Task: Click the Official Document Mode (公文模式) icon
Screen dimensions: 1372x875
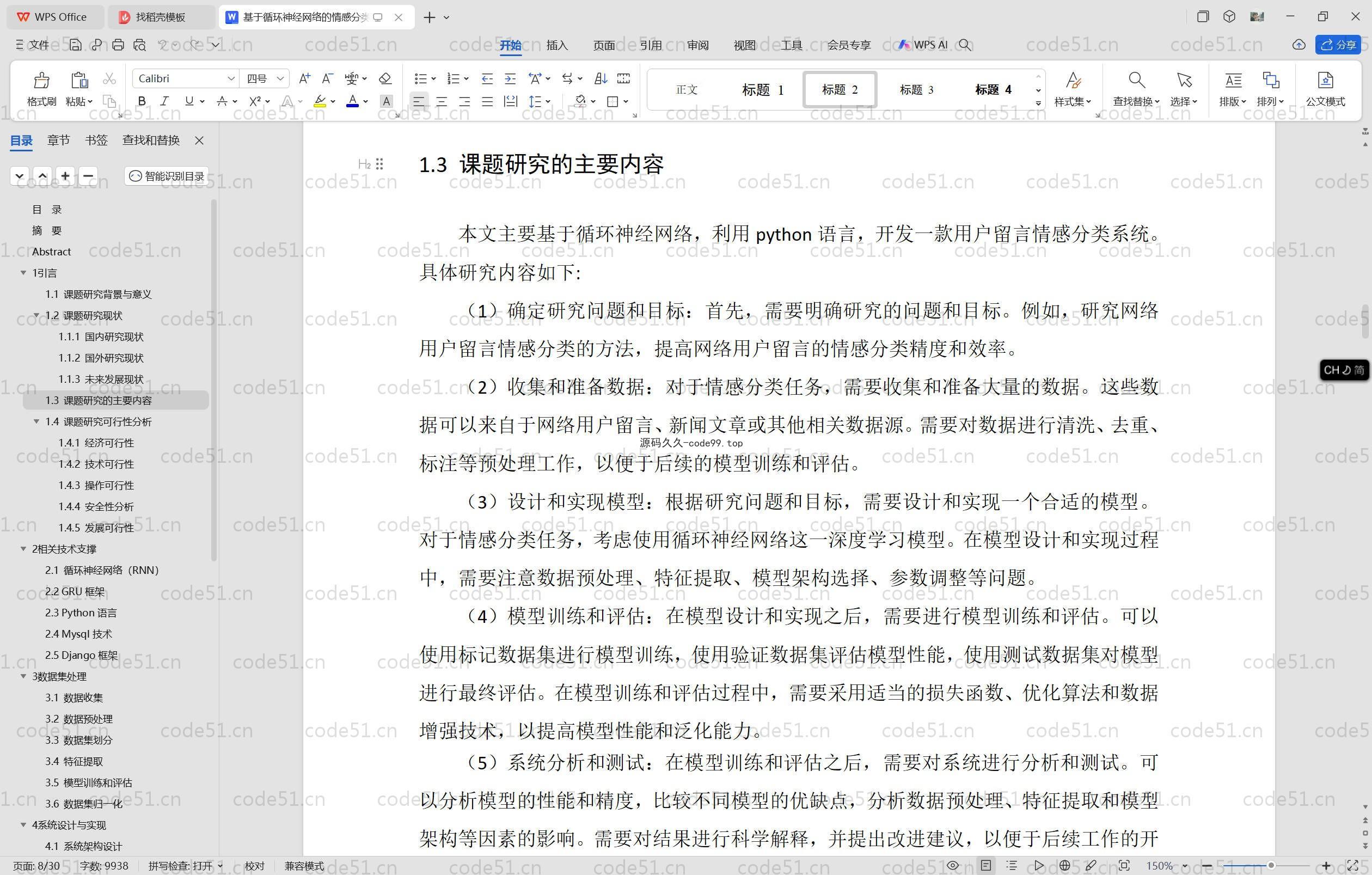Action: 1325,81
